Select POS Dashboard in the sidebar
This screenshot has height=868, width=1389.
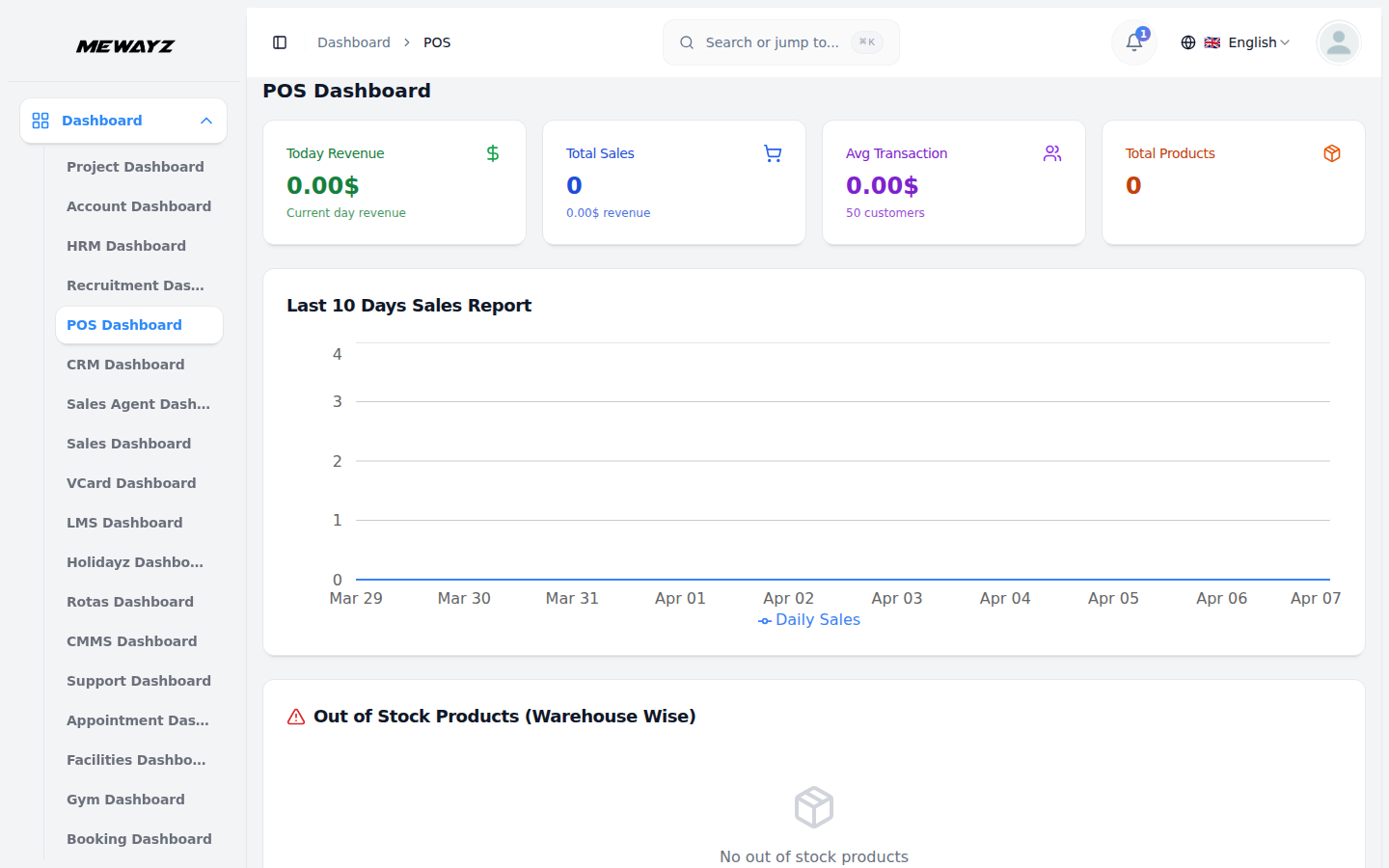124,325
